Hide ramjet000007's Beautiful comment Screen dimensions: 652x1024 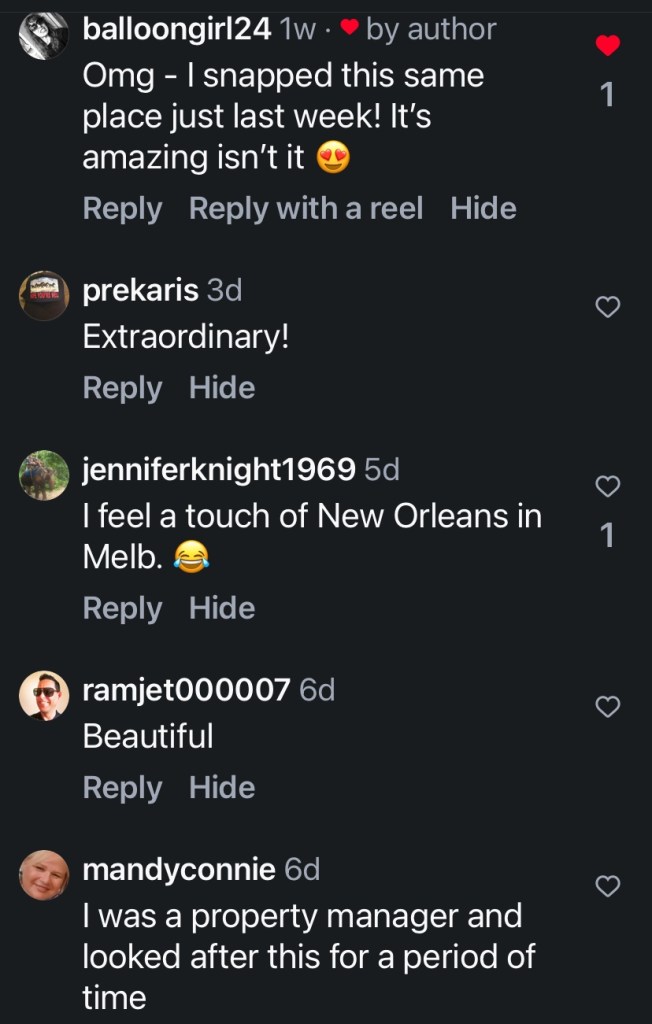222,788
